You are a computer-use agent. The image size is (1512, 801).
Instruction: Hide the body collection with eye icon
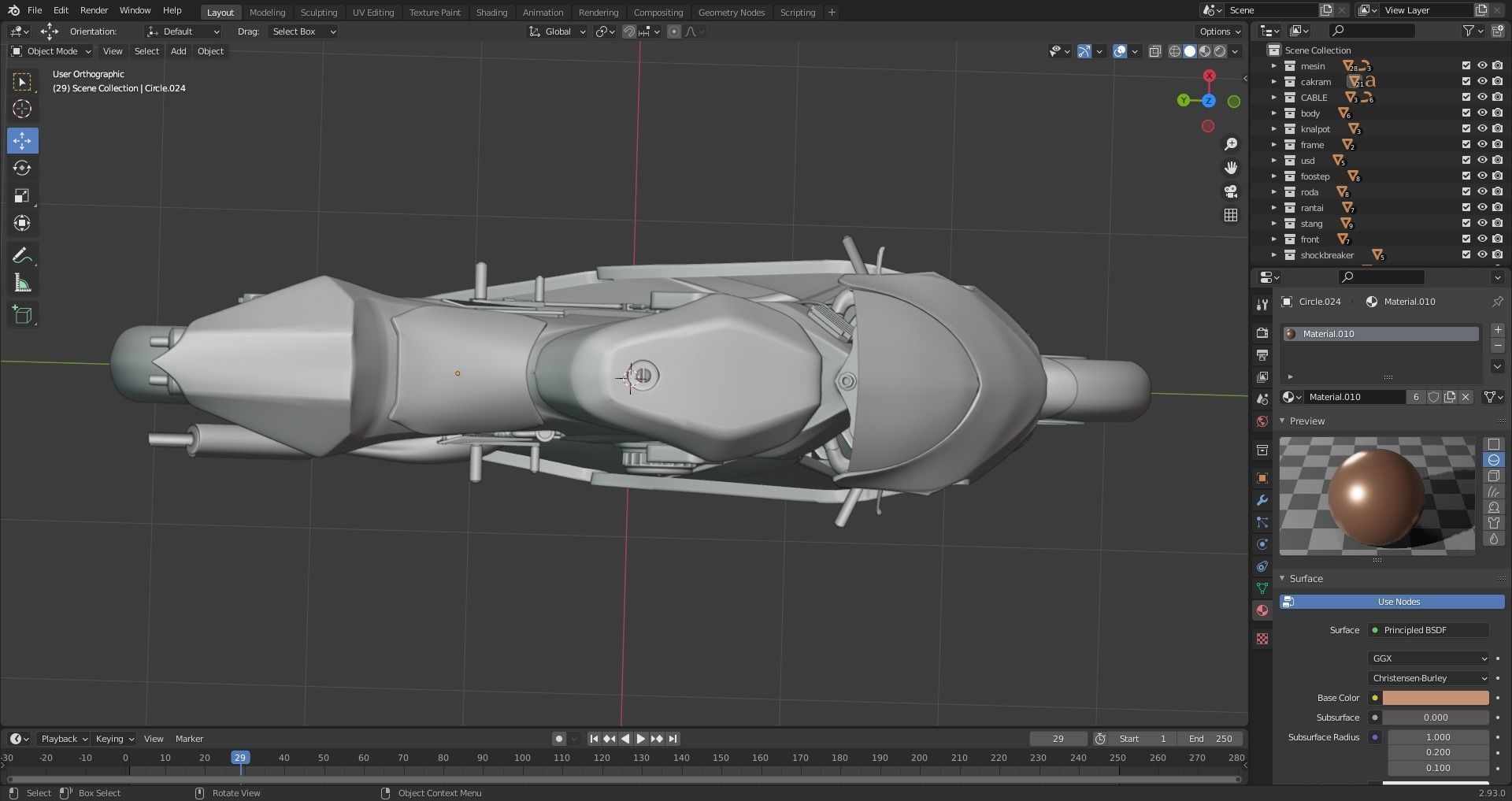point(1482,113)
